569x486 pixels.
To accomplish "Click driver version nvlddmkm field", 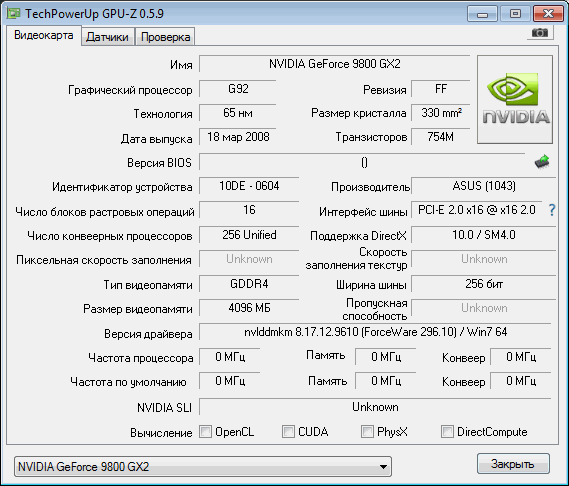I will click(375, 332).
